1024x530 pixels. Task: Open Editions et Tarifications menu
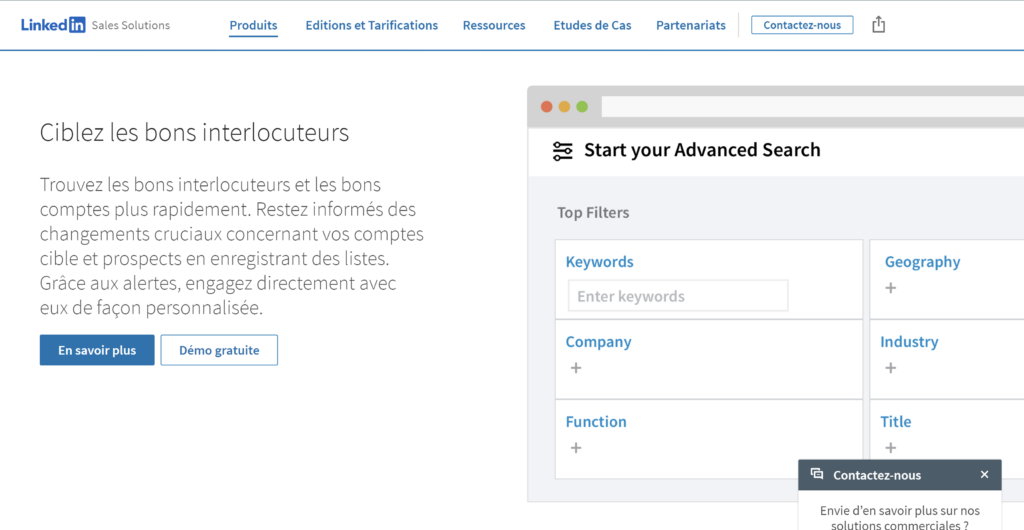(x=372, y=25)
